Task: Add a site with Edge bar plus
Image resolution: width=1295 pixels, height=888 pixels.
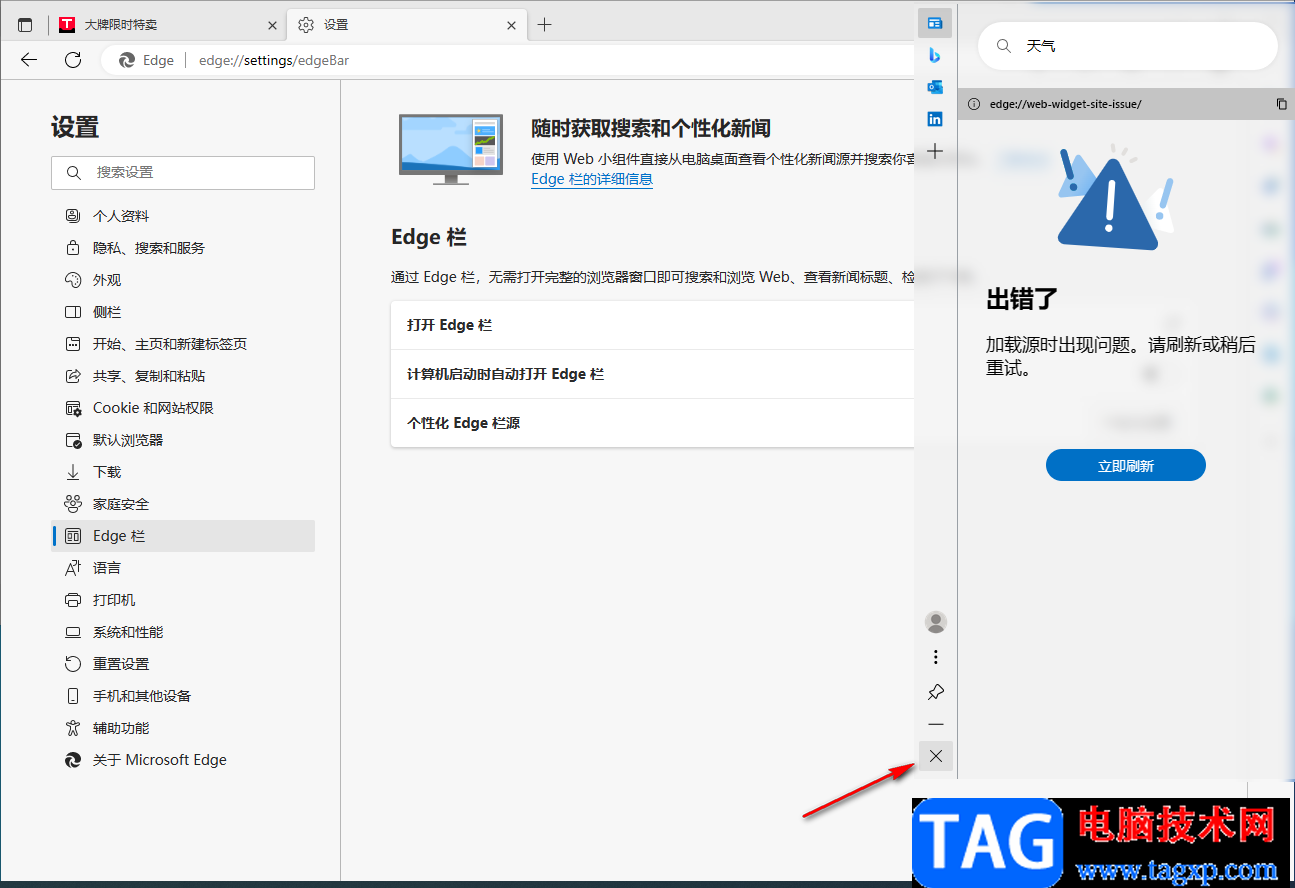Action: coord(935,151)
